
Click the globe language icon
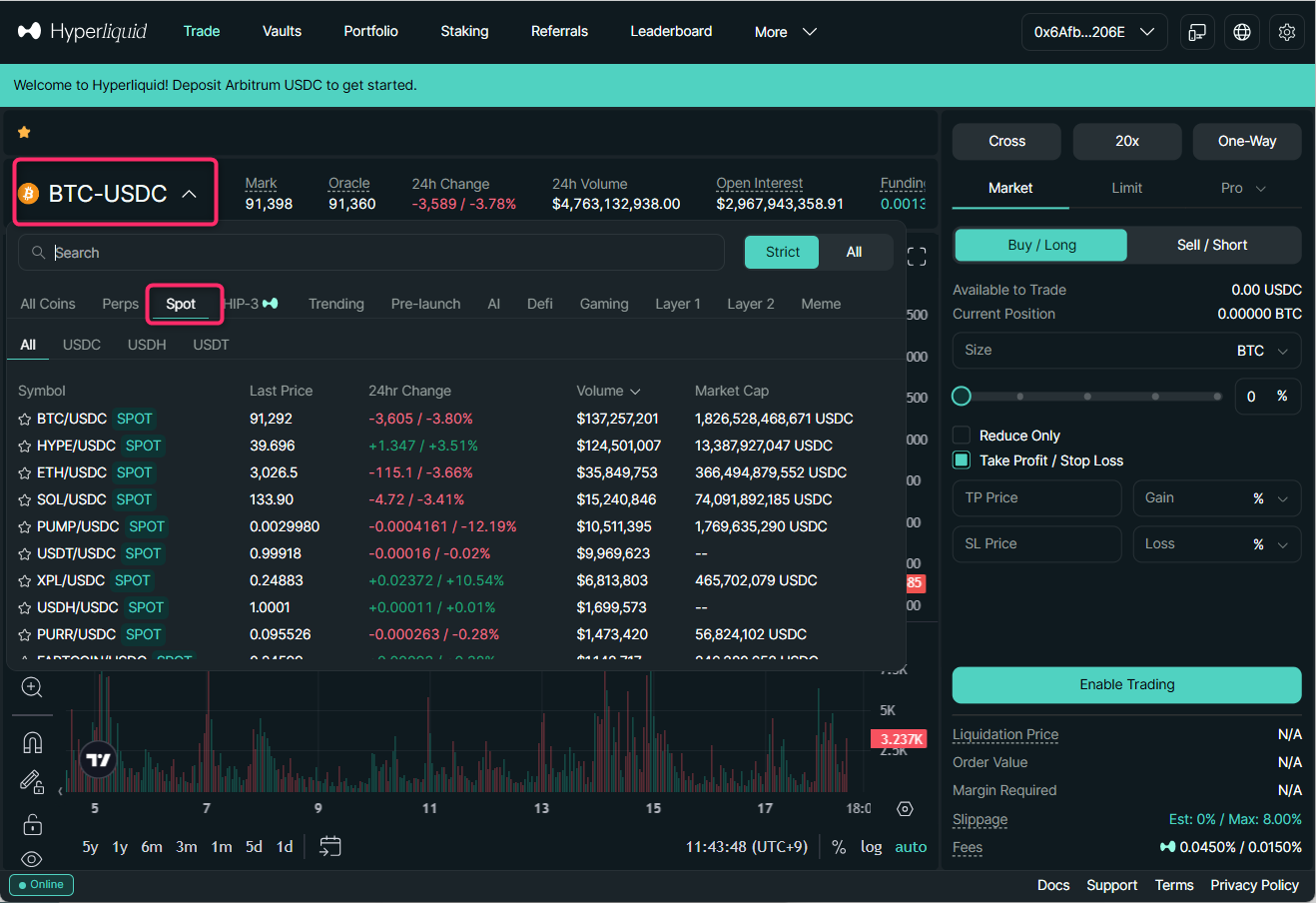pyautogui.click(x=1242, y=32)
